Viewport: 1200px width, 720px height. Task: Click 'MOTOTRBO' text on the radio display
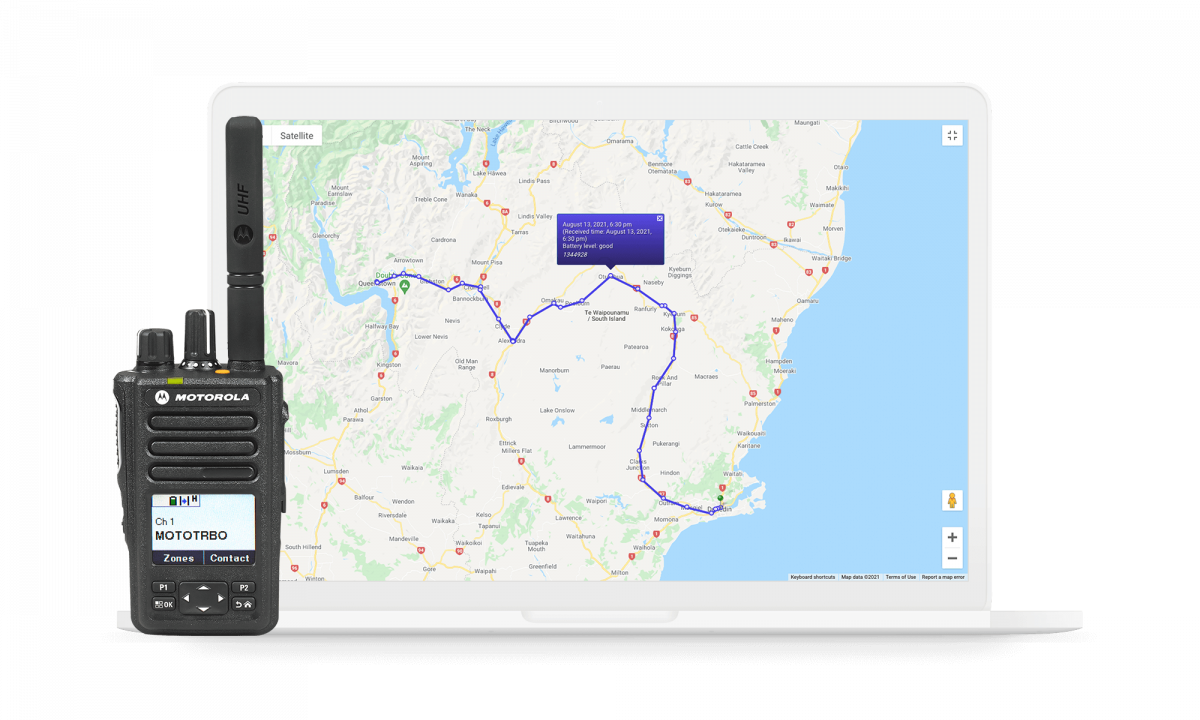click(x=191, y=536)
